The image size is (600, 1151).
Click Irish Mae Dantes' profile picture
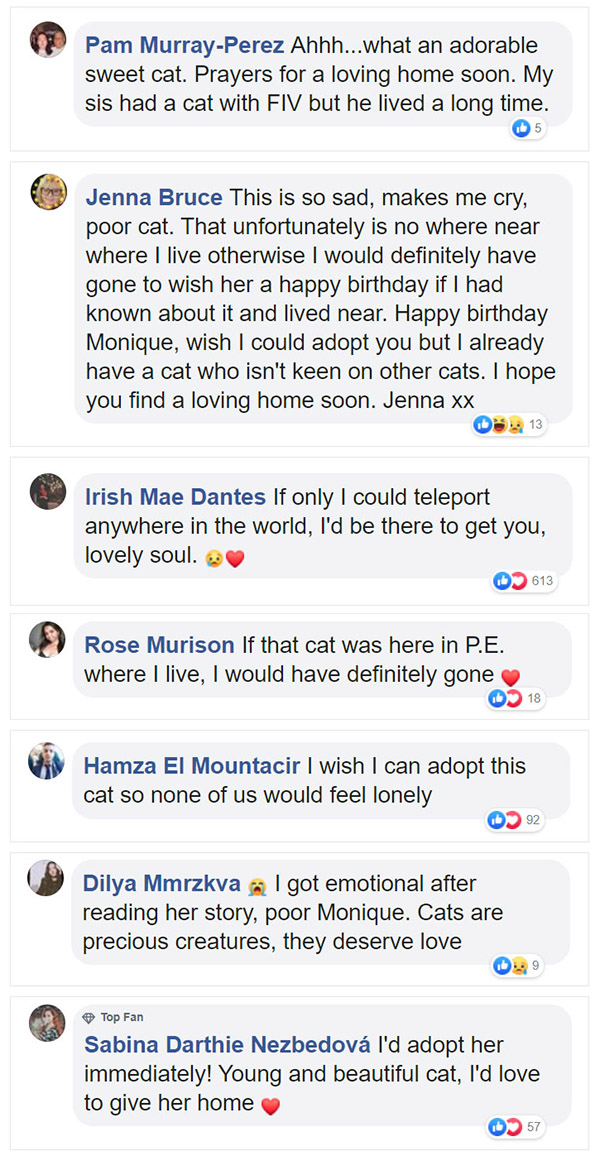[x=48, y=490]
